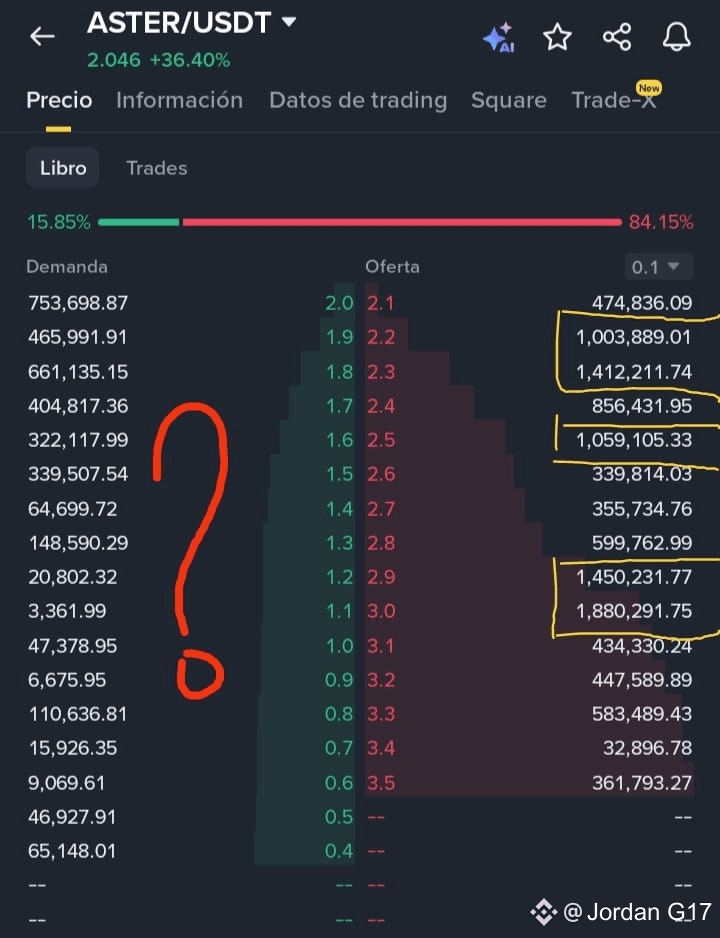The width and height of the screenshot is (720, 938).
Task: Switch to the Trades view
Action: coord(157,168)
